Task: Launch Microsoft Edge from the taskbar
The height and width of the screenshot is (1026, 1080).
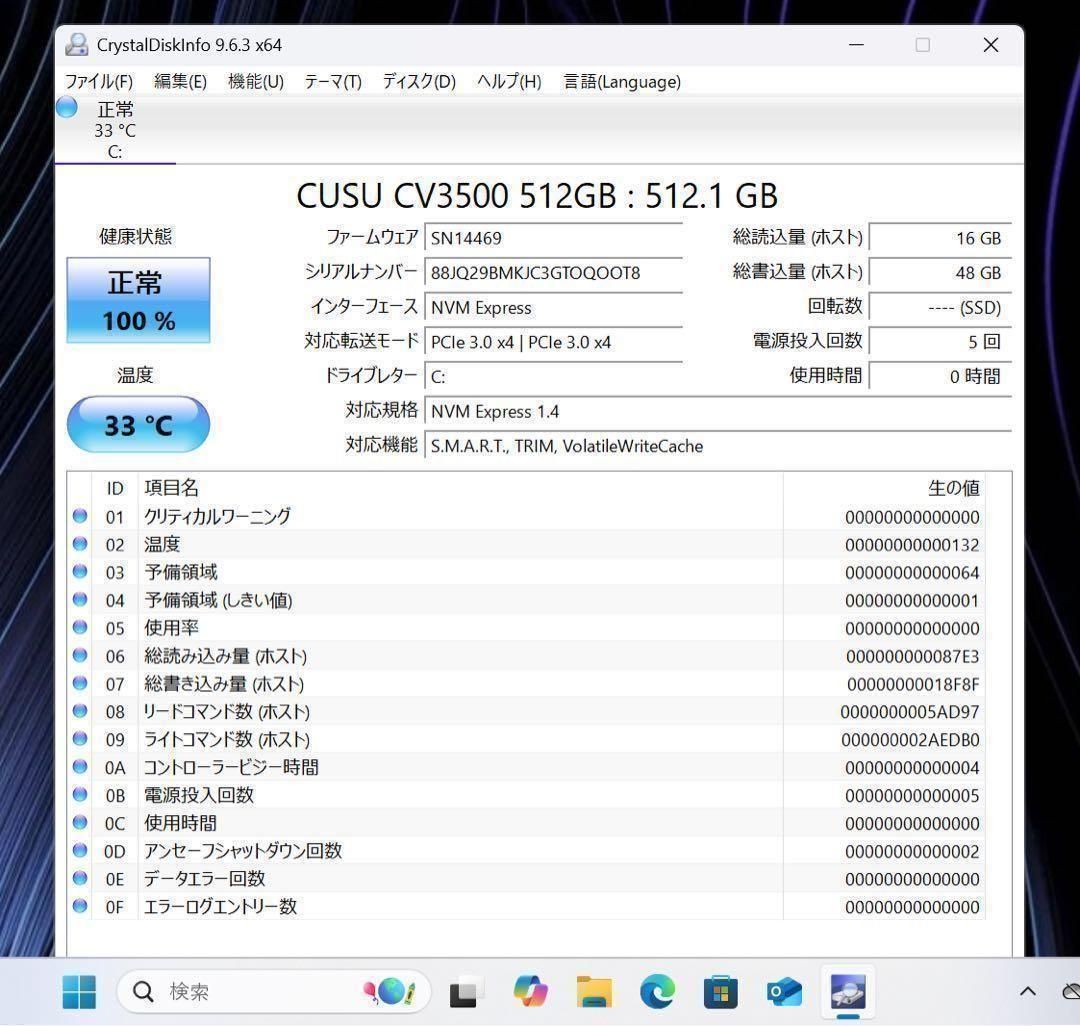Action: pyautogui.click(x=657, y=991)
